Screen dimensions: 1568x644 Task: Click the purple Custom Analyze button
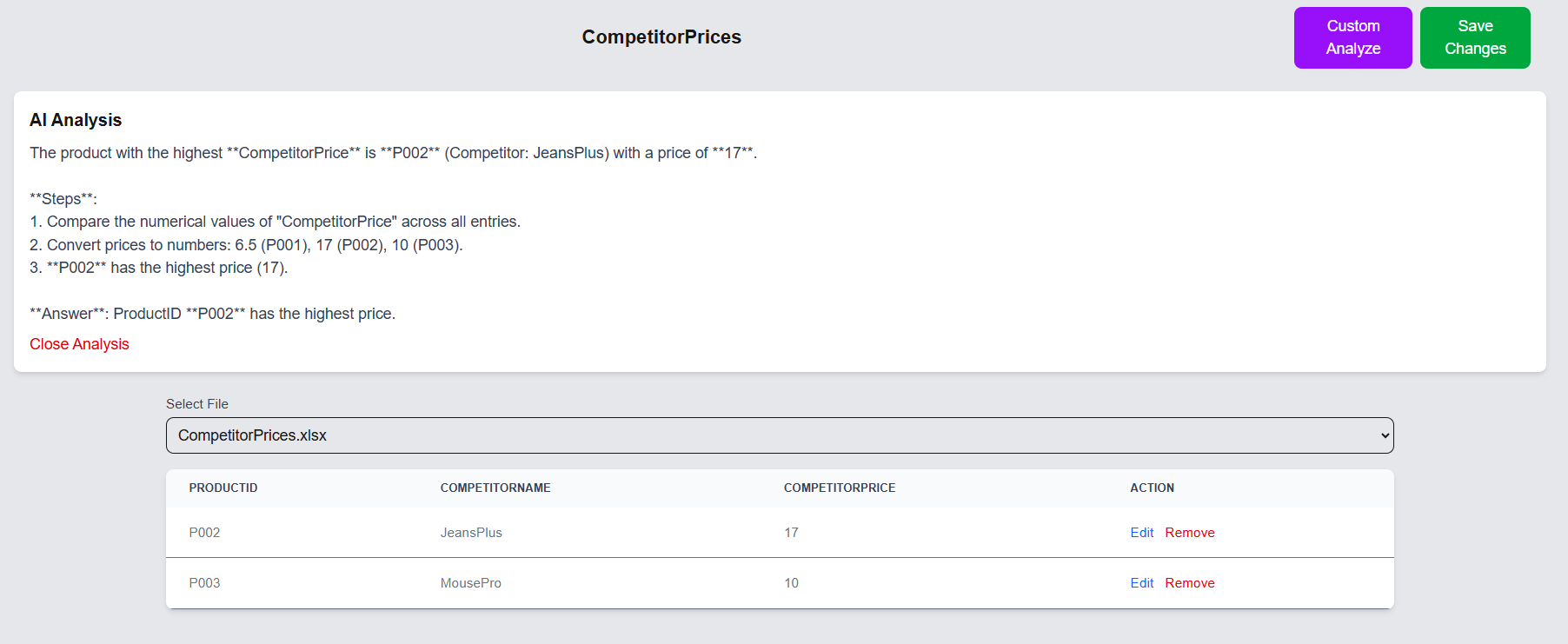pos(1352,37)
